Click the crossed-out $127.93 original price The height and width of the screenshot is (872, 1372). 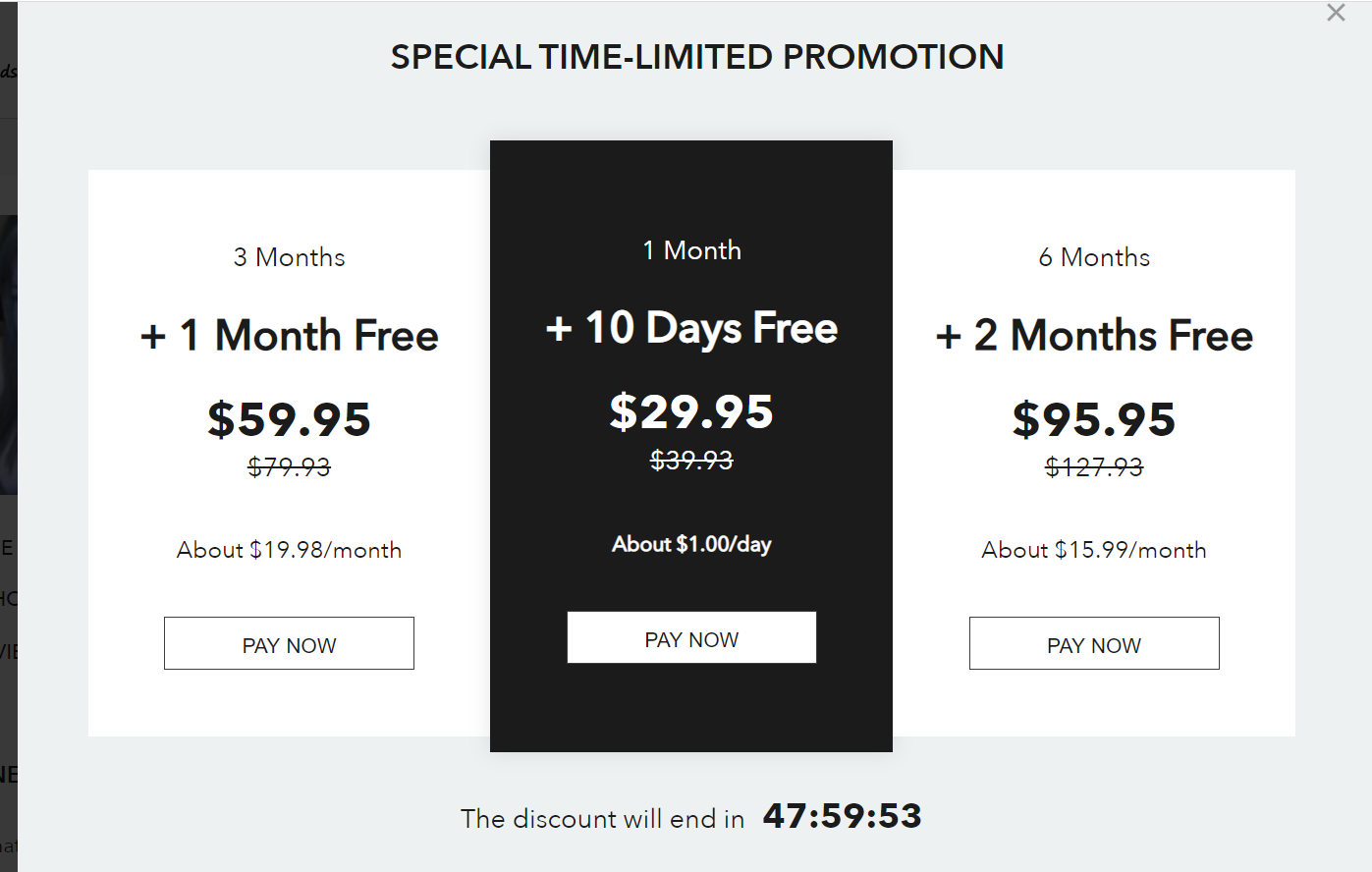coord(1094,467)
